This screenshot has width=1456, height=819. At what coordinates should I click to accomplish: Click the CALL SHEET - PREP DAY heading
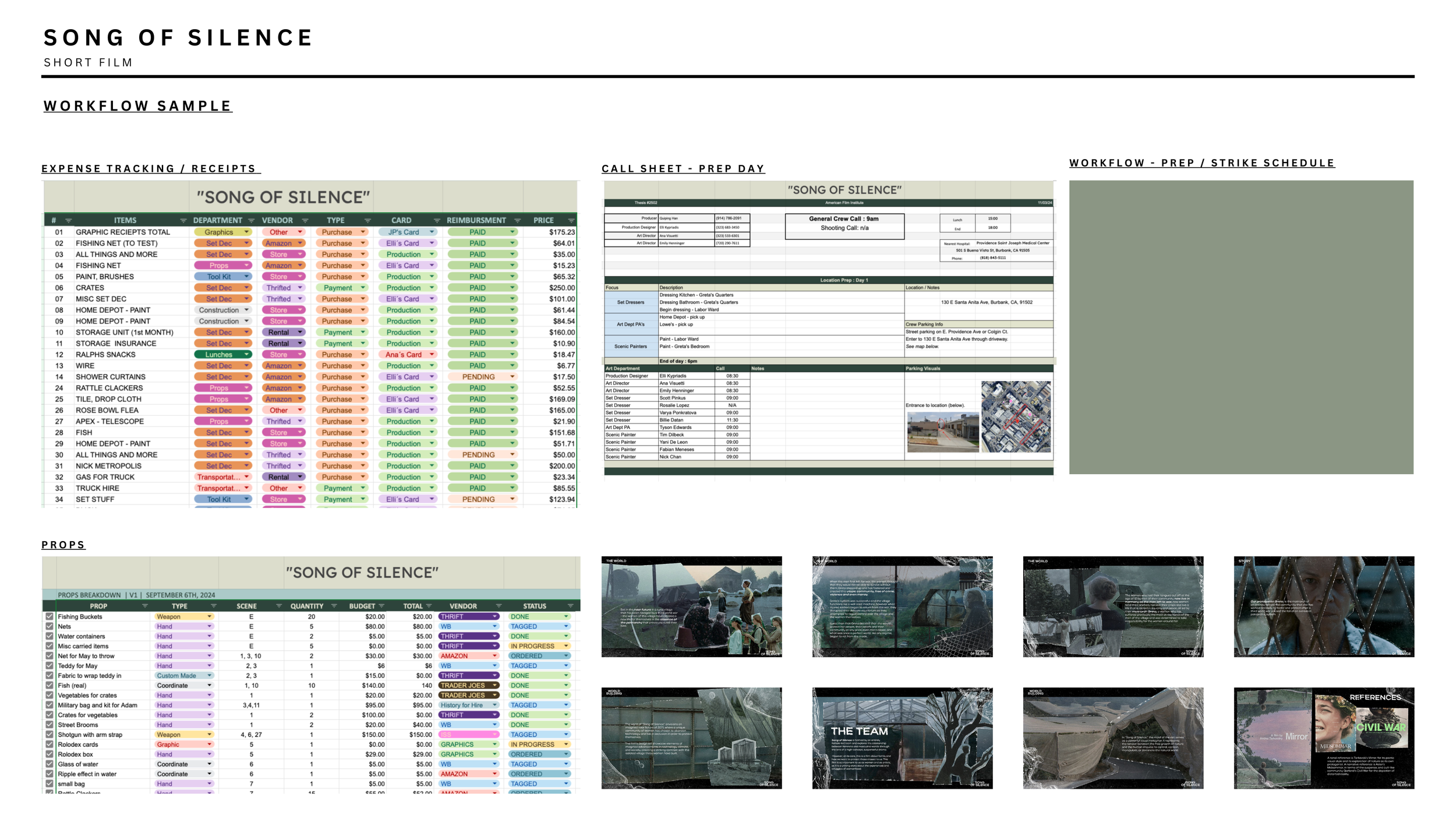(x=683, y=168)
